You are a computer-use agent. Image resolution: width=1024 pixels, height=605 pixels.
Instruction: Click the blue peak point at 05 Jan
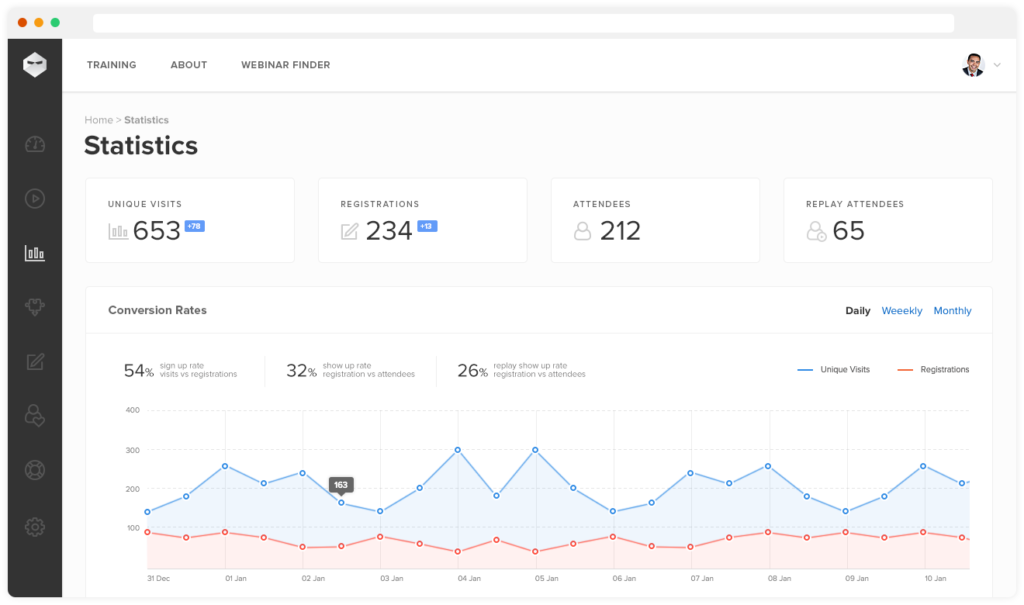coord(535,450)
